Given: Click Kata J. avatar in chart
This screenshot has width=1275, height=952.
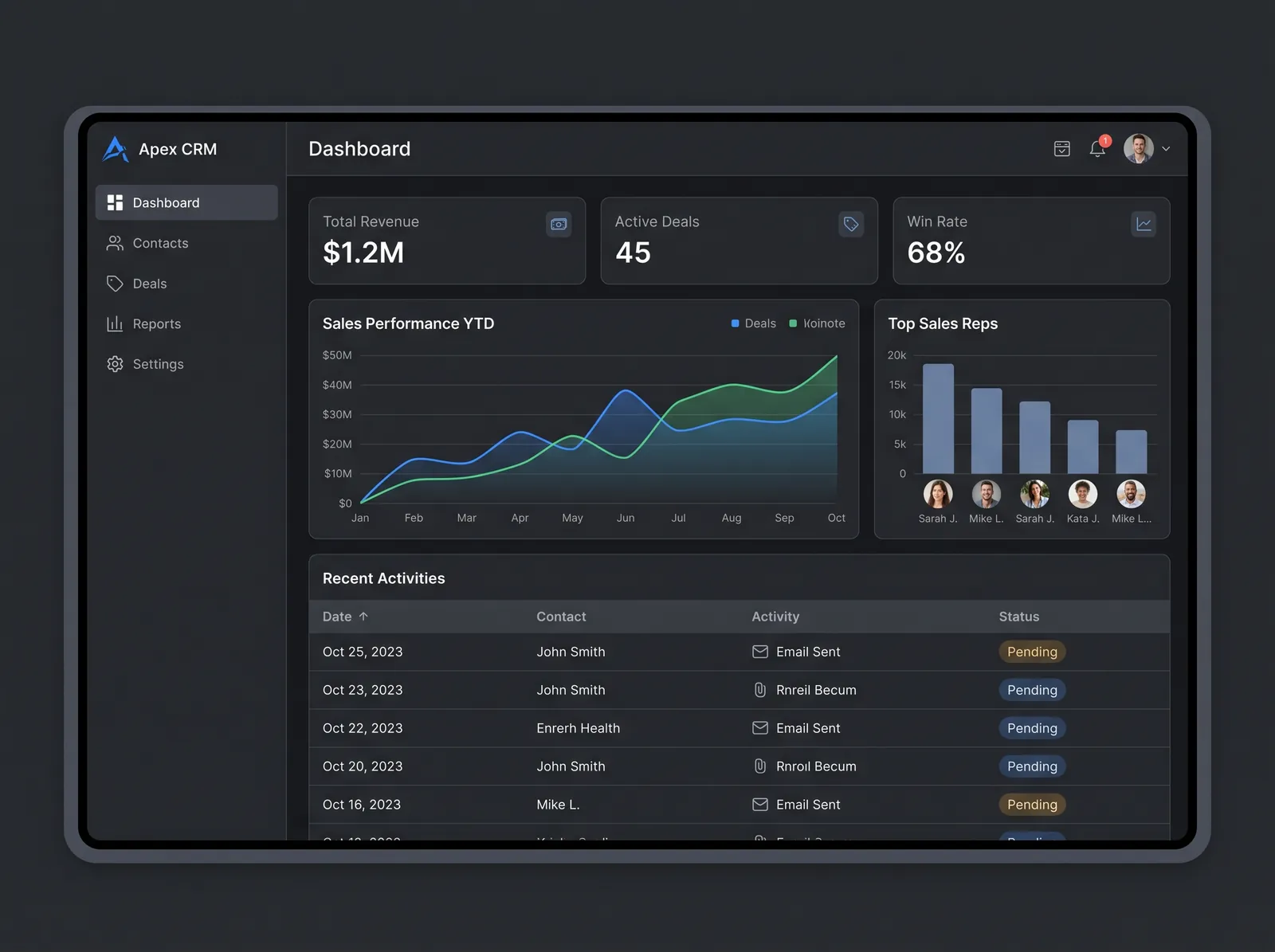Looking at the screenshot, I should [1083, 494].
